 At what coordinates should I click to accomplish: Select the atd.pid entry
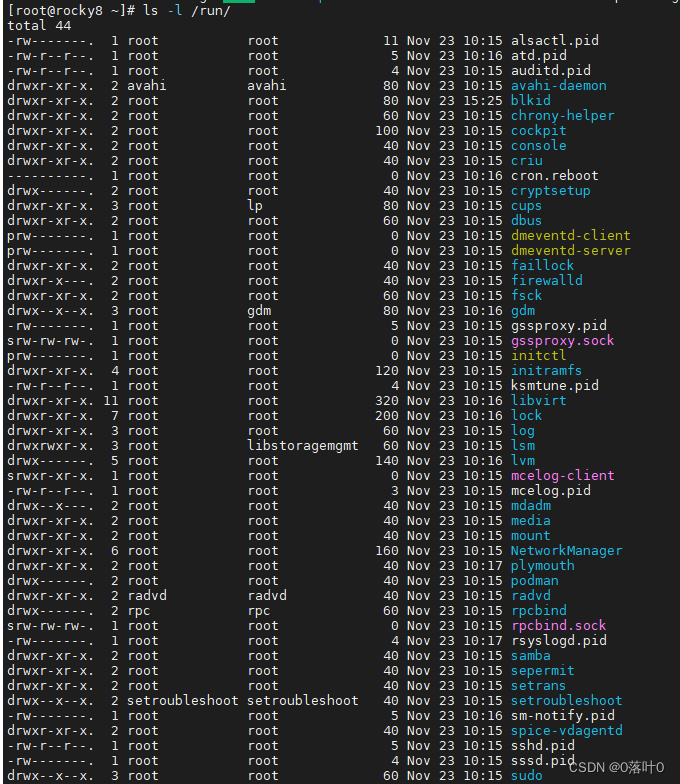(x=538, y=56)
